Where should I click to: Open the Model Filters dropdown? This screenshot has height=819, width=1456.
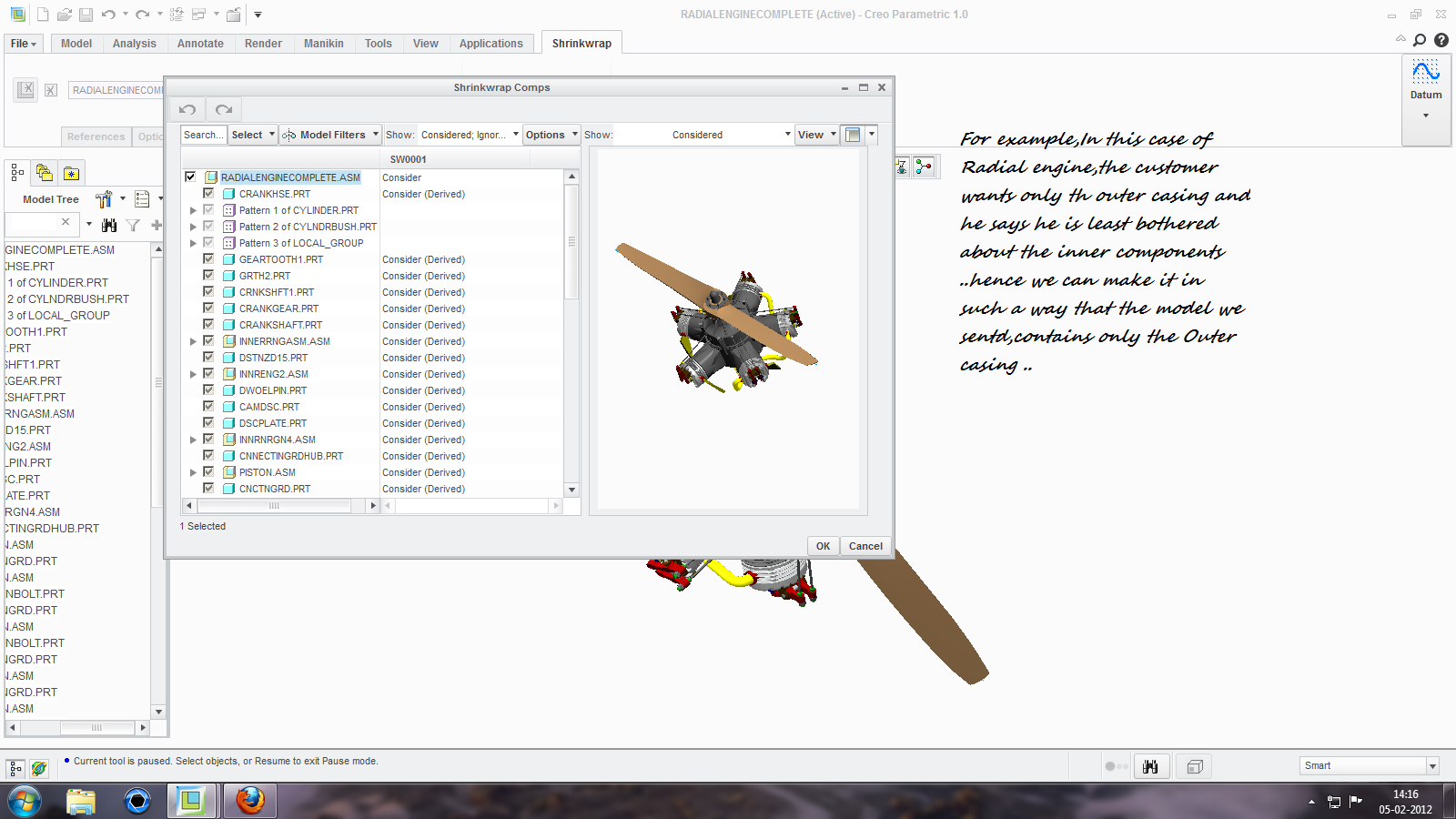[329, 135]
